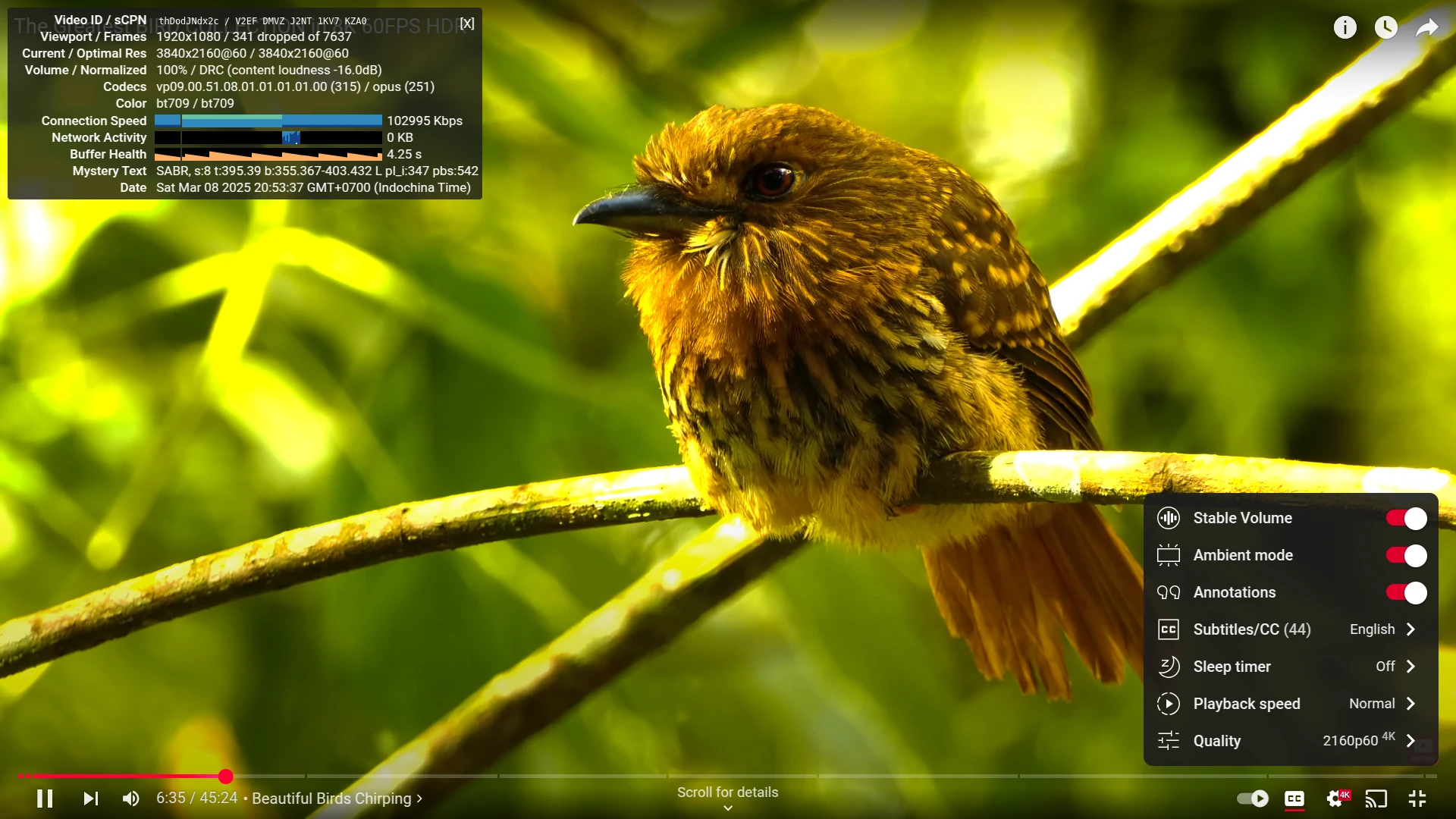
Task: Pause the video playback
Action: [x=45, y=799]
